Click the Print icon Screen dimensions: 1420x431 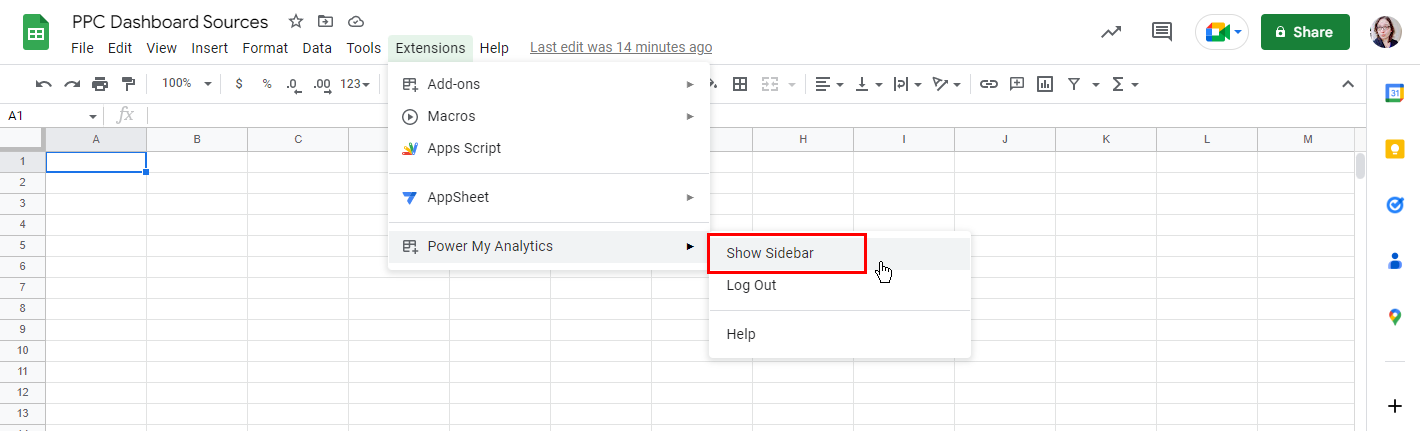pyautogui.click(x=100, y=84)
